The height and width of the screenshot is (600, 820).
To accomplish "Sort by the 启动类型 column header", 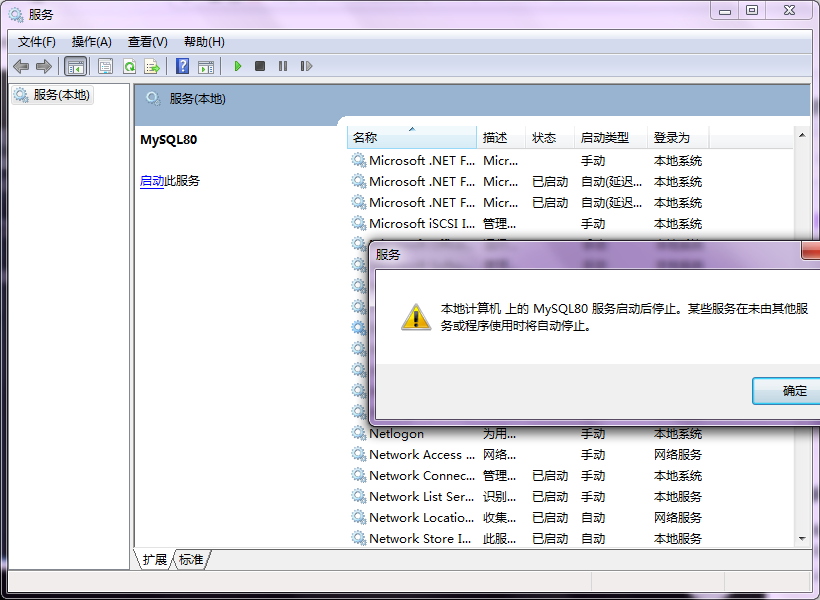I will [611, 138].
